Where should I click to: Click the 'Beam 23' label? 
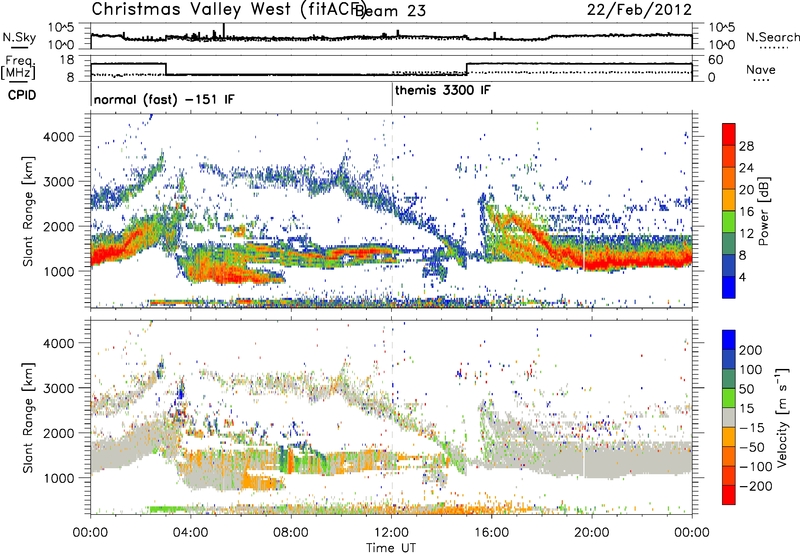tap(391, 10)
